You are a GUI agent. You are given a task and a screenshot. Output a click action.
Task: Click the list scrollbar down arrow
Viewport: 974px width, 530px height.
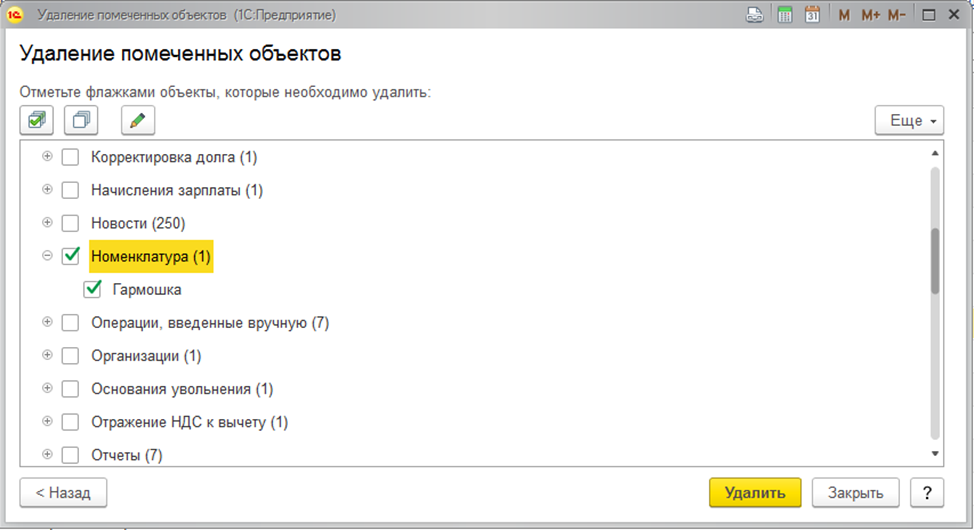pyautogui.click(x=935, y=454)
